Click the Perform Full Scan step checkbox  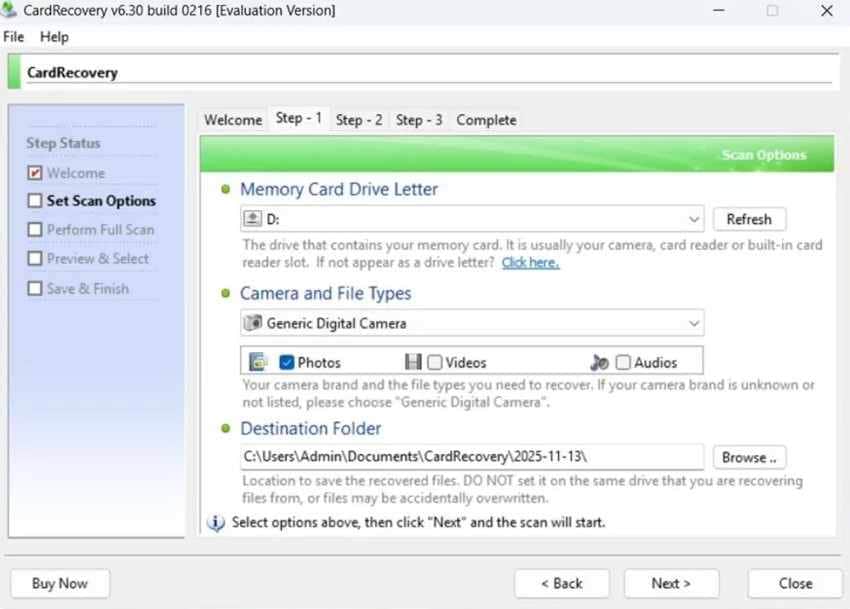tap(35, 229)
